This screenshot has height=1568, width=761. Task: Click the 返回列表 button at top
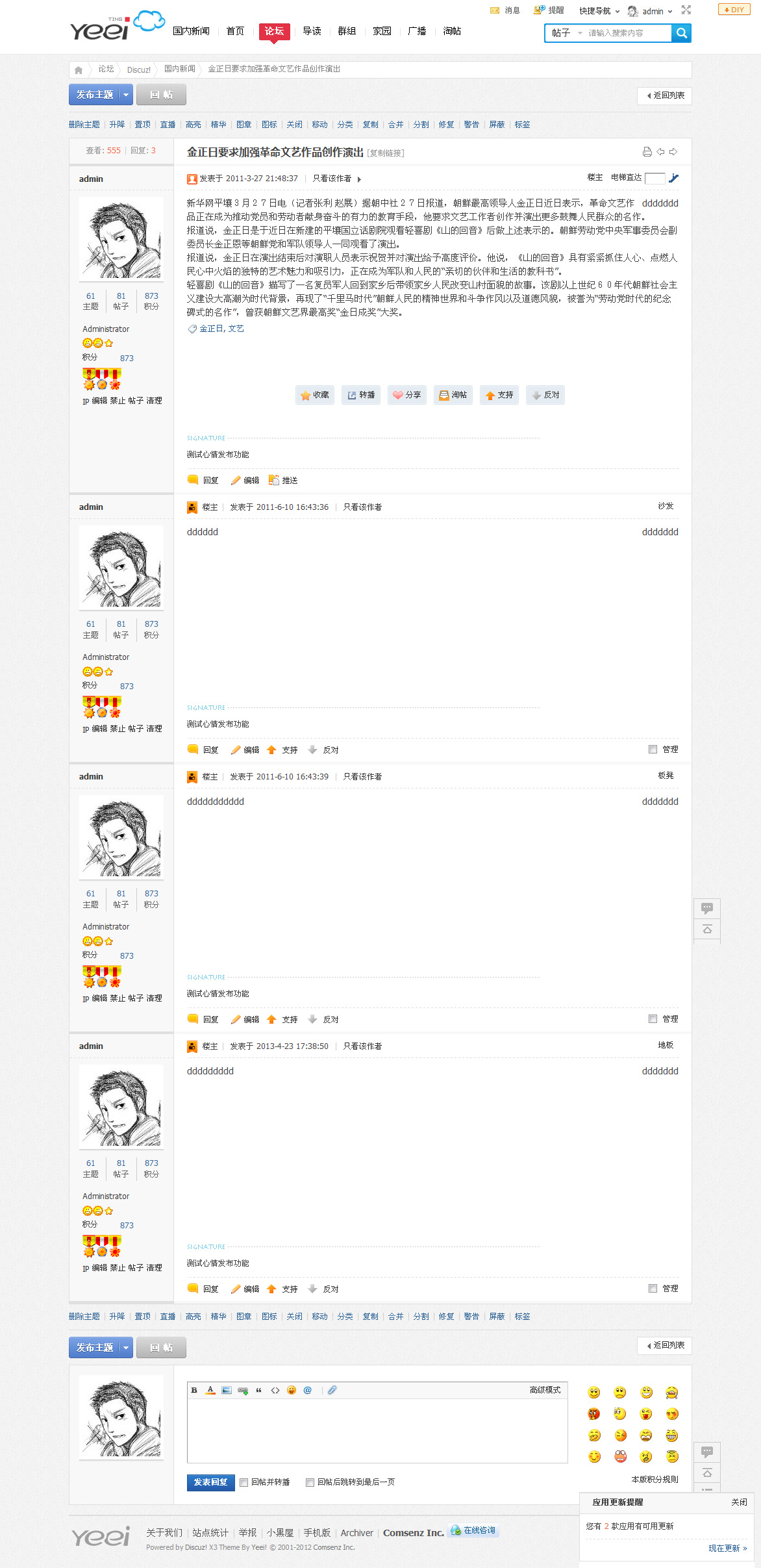point(665,95)
